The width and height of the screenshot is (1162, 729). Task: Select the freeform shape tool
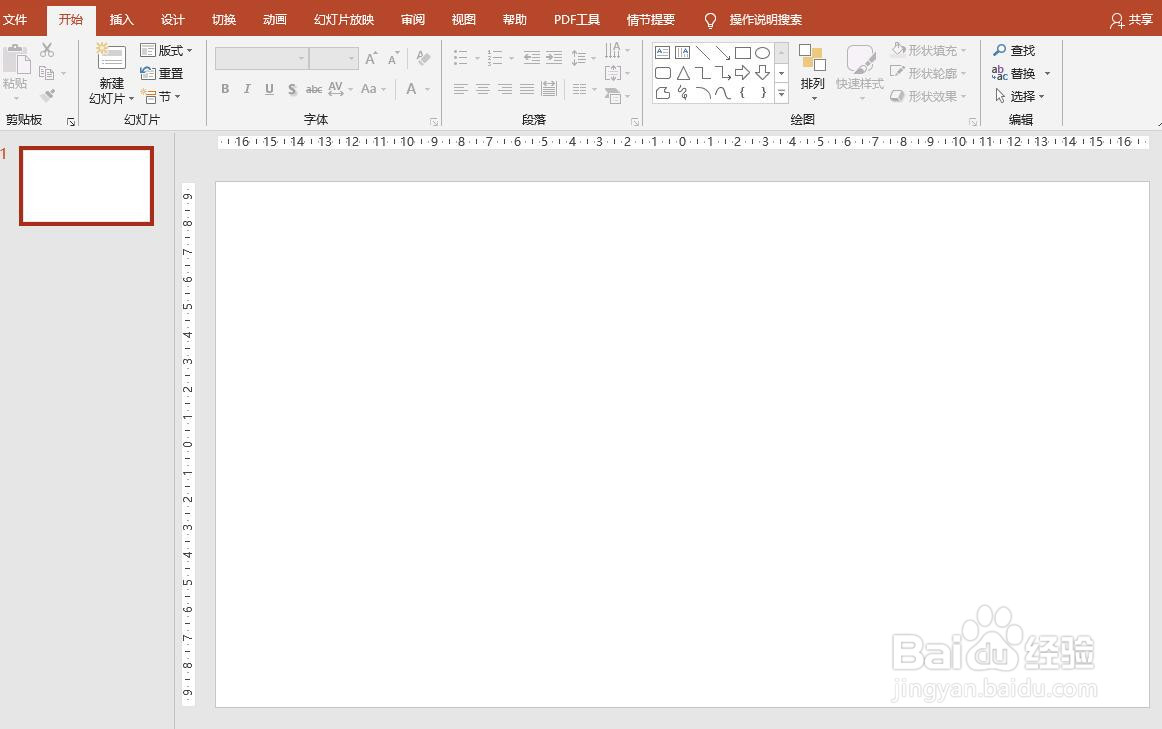(663, 93)
